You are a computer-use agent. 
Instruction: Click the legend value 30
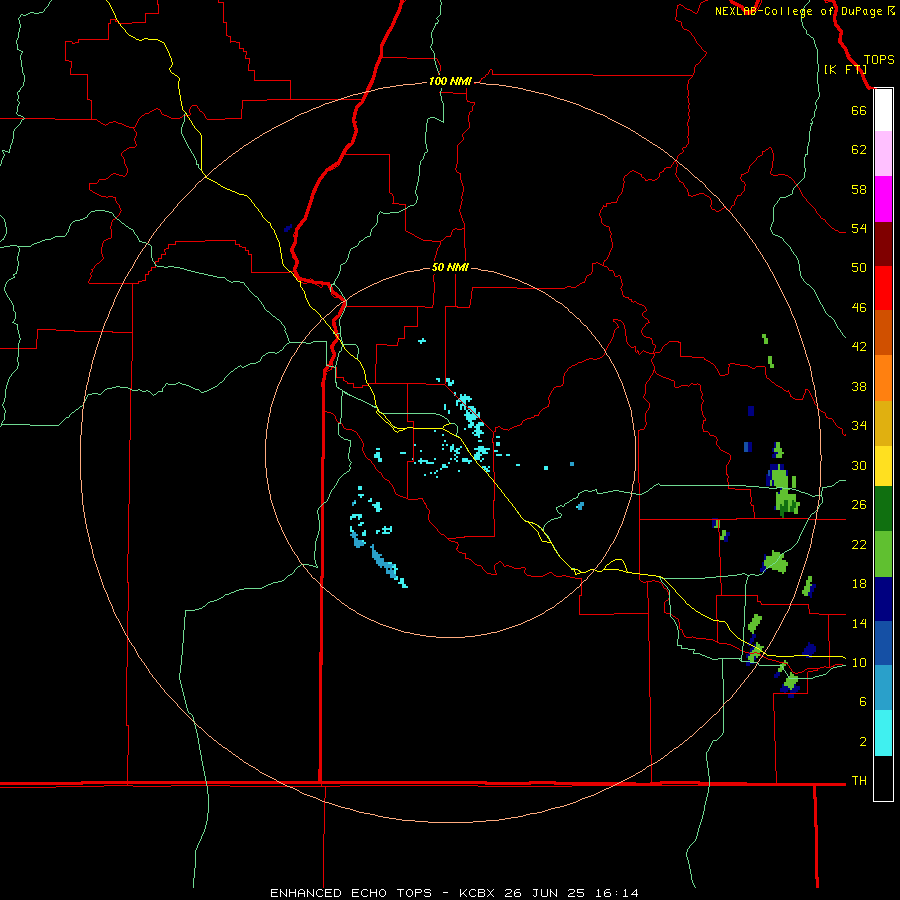(859, 465)
